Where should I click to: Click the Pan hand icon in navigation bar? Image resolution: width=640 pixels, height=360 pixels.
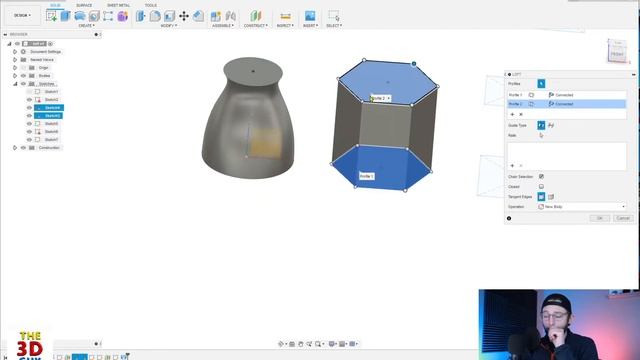click(300, 344)
